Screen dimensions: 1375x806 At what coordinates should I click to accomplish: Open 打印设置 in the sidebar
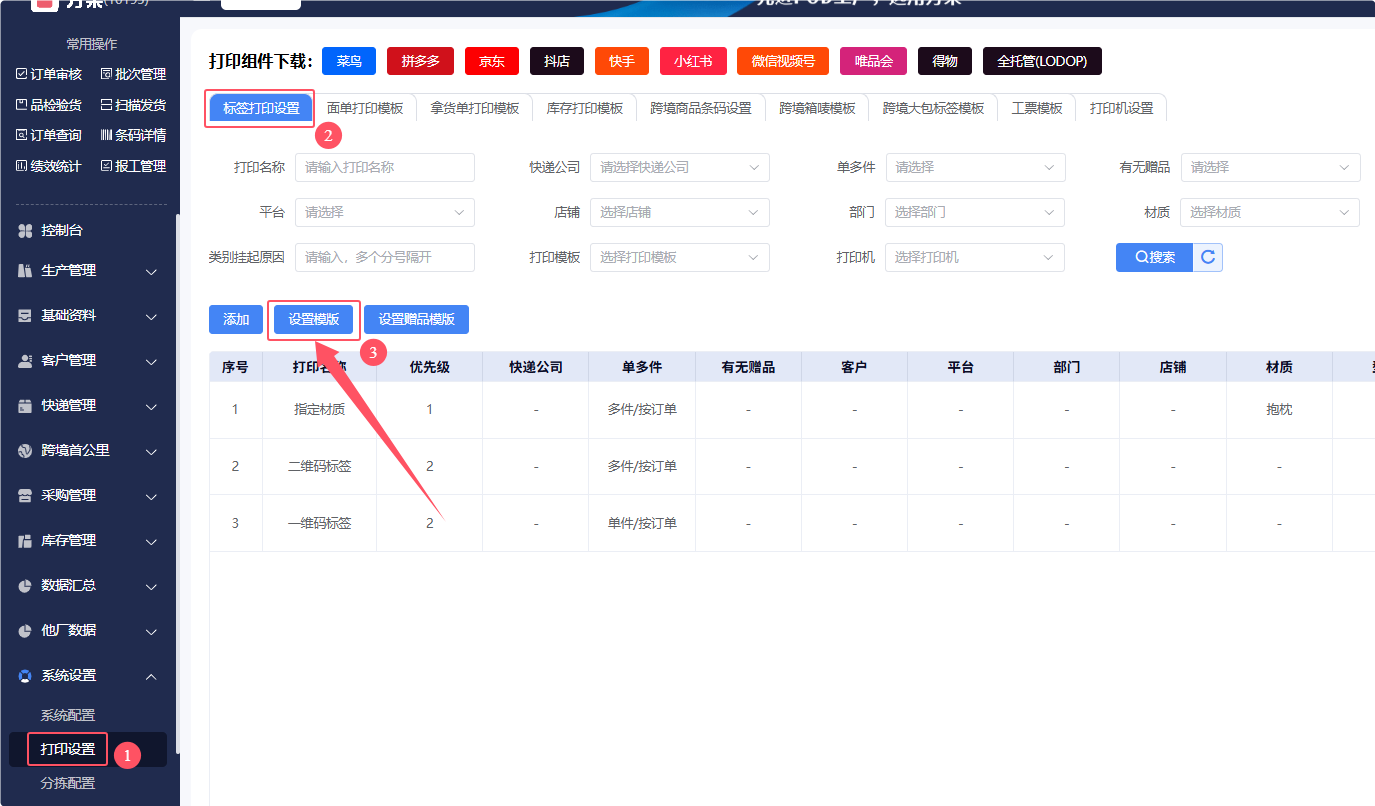tap(68, 749)
